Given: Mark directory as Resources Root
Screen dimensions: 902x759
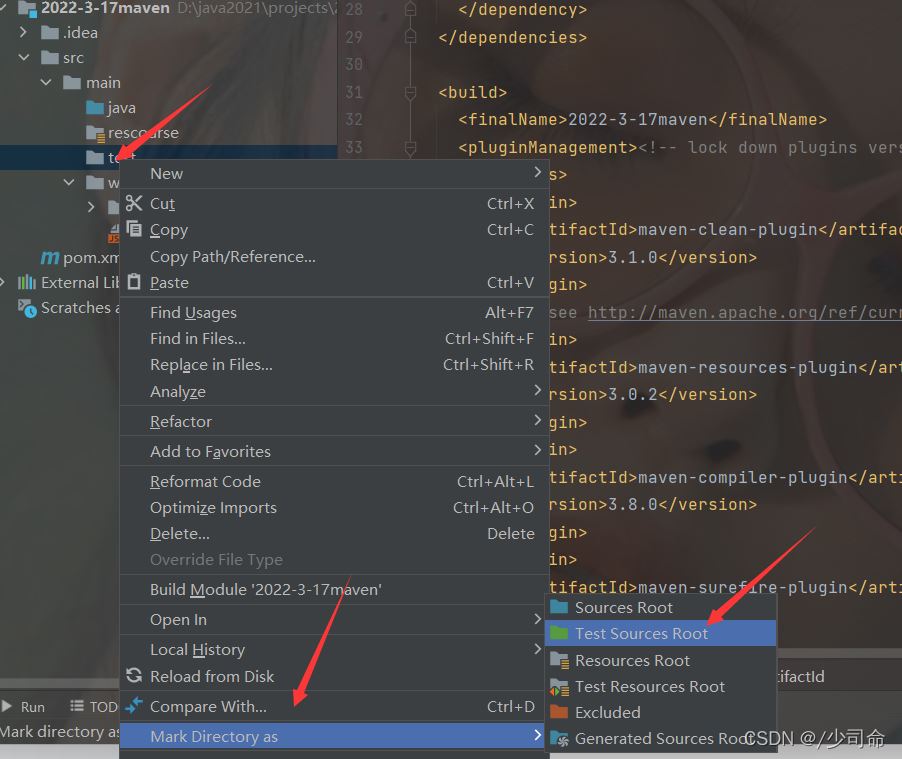Looking at the screenshot, I should (x=660, y=660).
